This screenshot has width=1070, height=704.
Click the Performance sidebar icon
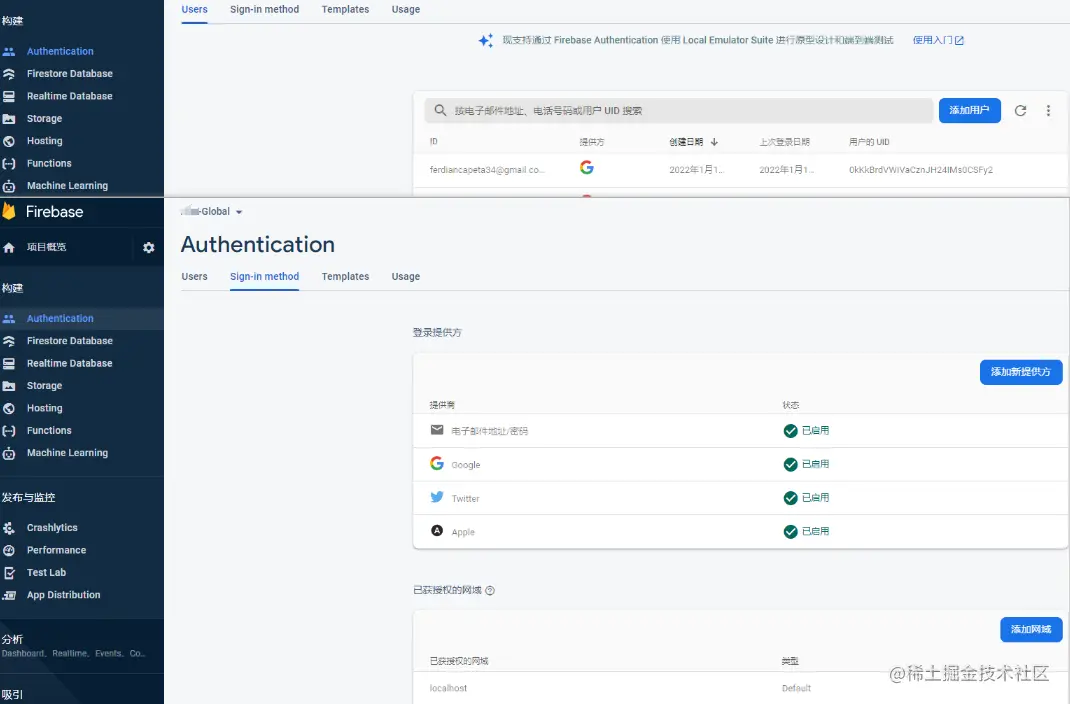click(9, 551)
